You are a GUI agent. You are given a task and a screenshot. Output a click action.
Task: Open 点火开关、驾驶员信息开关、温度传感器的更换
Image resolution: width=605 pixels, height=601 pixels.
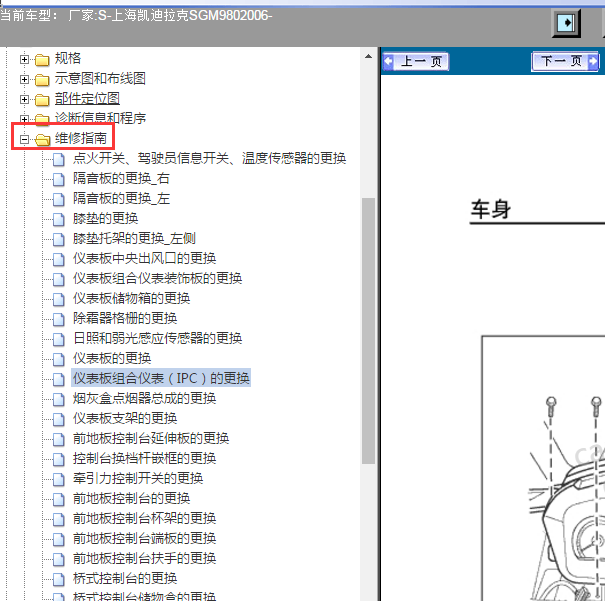[x=210, y=158]
